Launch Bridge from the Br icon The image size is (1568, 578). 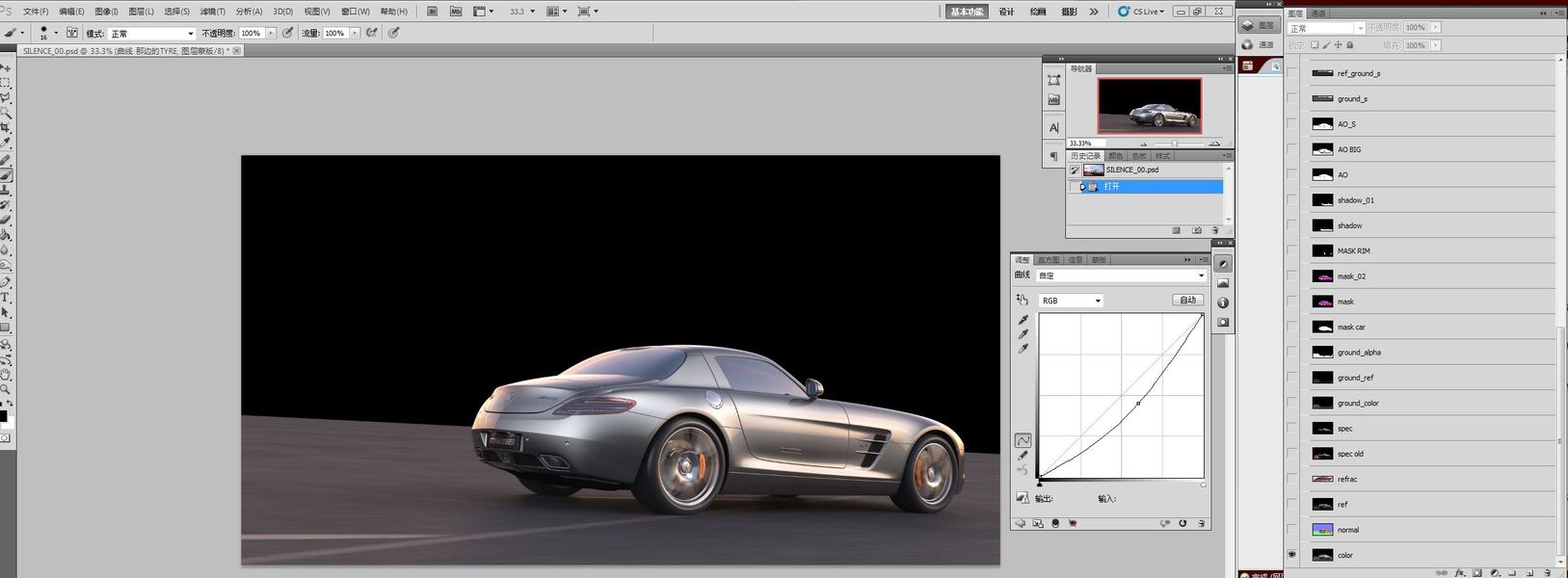432,12
